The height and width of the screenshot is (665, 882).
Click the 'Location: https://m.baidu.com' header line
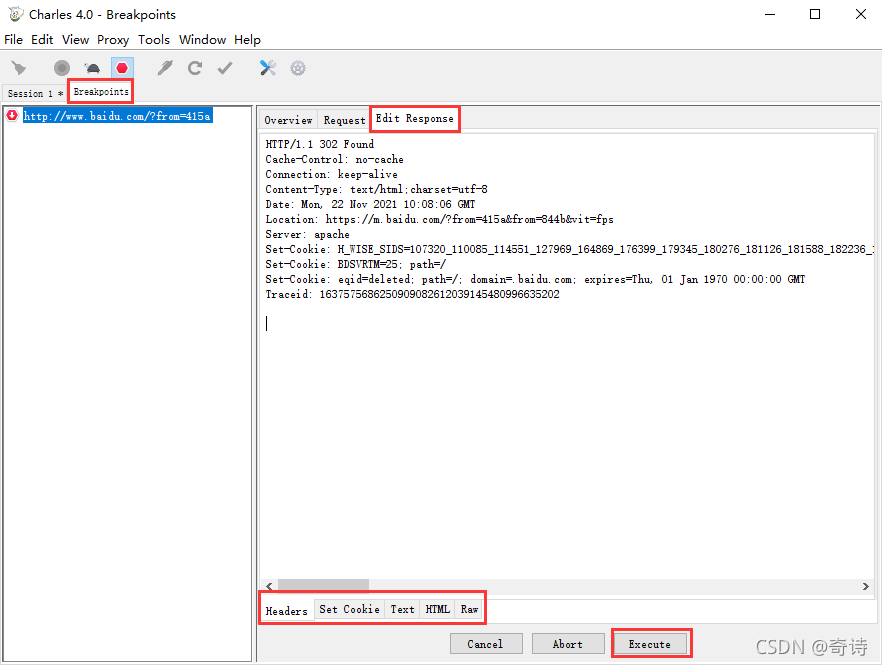[439, 219]
